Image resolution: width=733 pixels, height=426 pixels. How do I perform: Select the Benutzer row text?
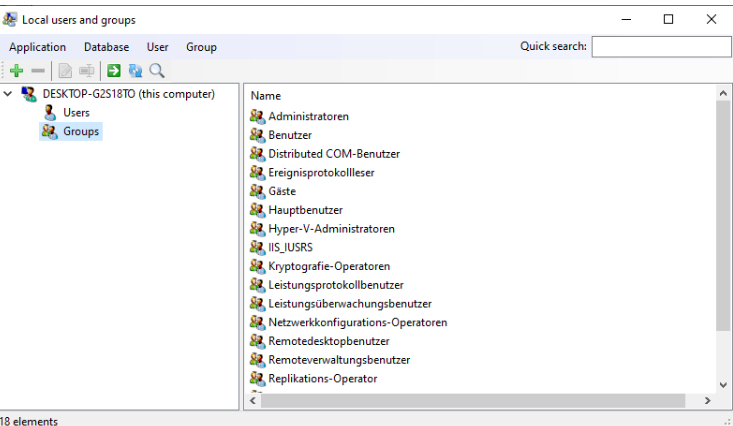click(x=290, y=135)
